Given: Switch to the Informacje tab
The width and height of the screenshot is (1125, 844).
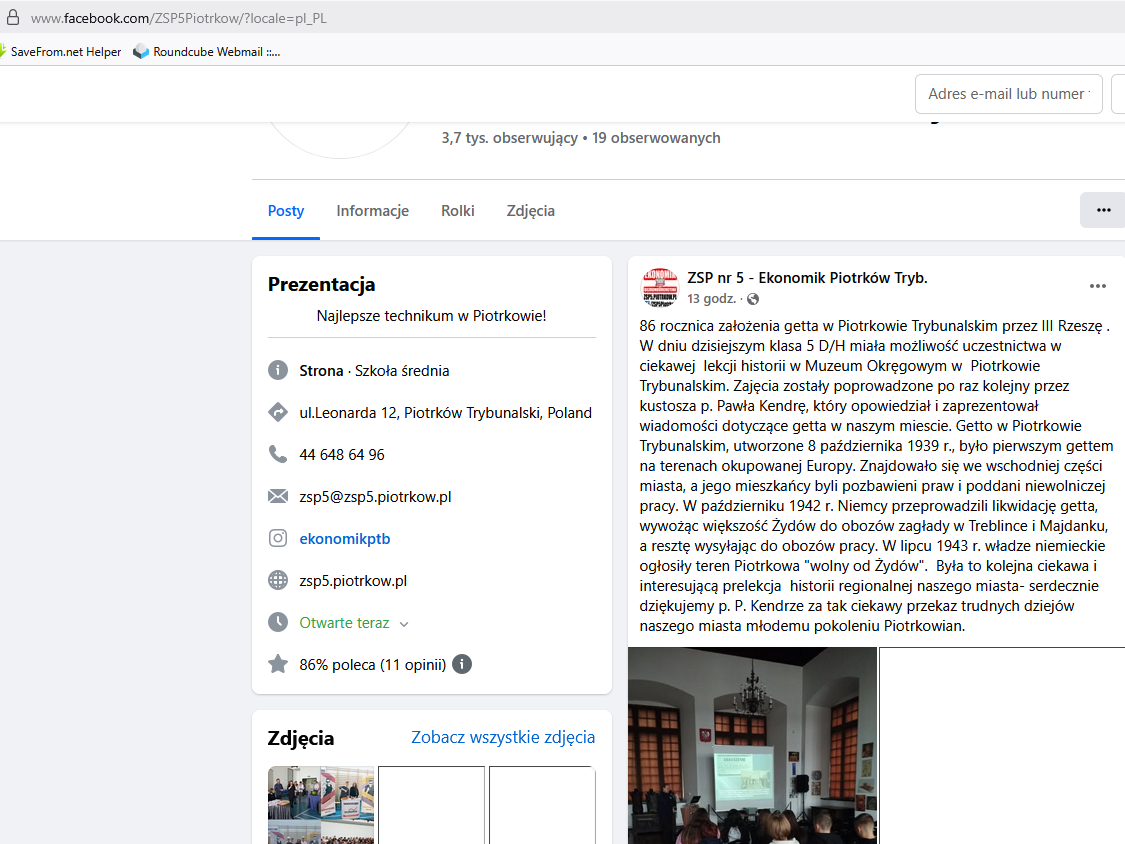Looking at the screenshot, I should tap(372, 211).
